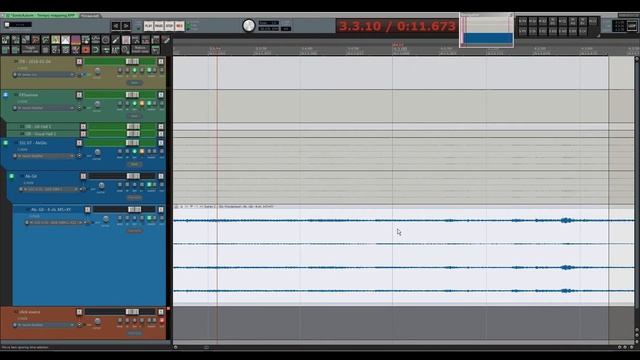Click the green loop arrow toolbar icon
The height and width of the screenshot is (360, 640).
click(x=96, y=50)
